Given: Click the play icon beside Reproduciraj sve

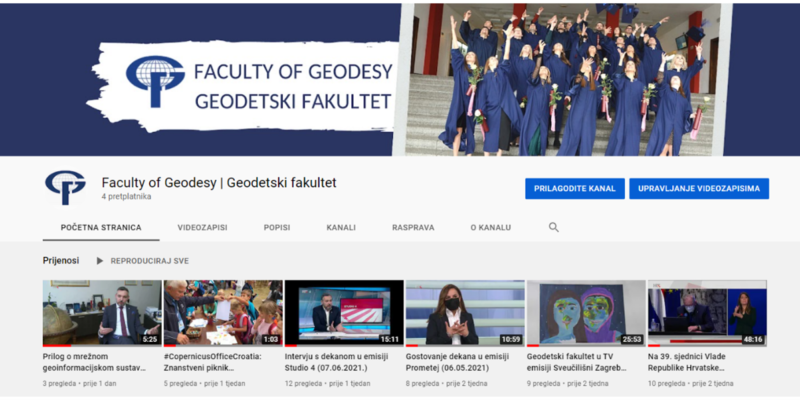Looking at the screenshot, I should click(99, 261).
